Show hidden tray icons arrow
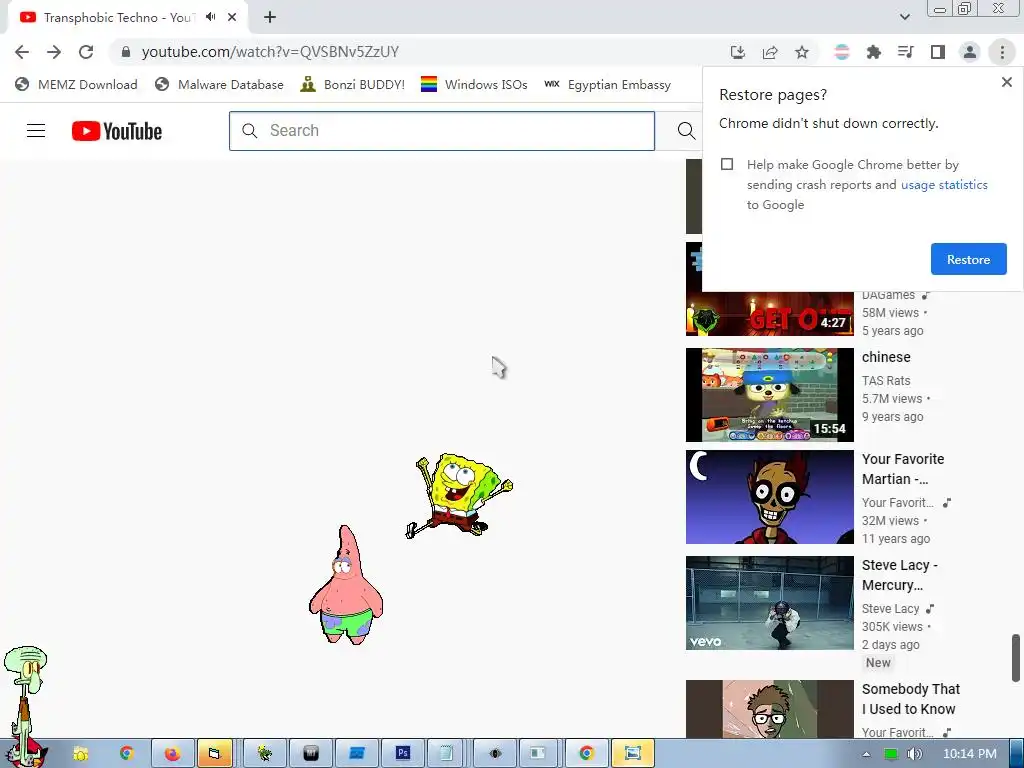This screenshot has height=768, width=1024. (866, 754)
